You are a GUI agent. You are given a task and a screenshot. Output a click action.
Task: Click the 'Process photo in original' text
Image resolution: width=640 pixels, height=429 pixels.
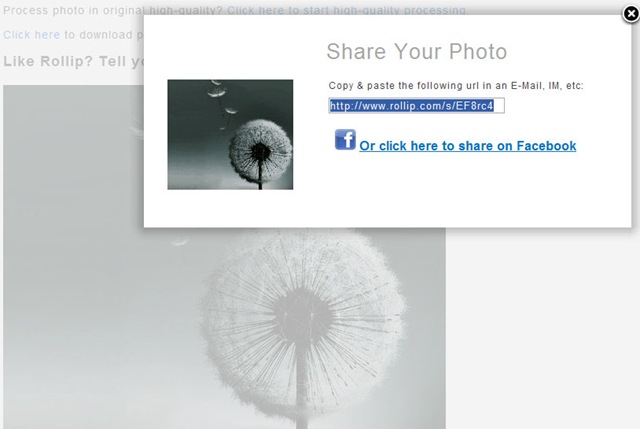(73, 10)
